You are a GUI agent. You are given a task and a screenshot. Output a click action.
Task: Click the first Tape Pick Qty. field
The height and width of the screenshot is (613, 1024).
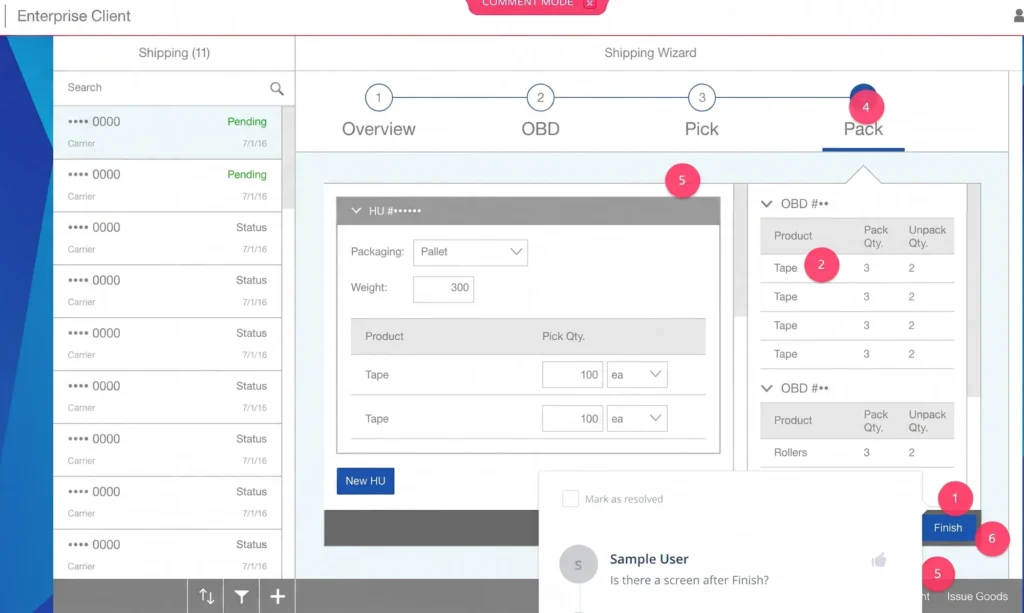(x=572, y=375)
